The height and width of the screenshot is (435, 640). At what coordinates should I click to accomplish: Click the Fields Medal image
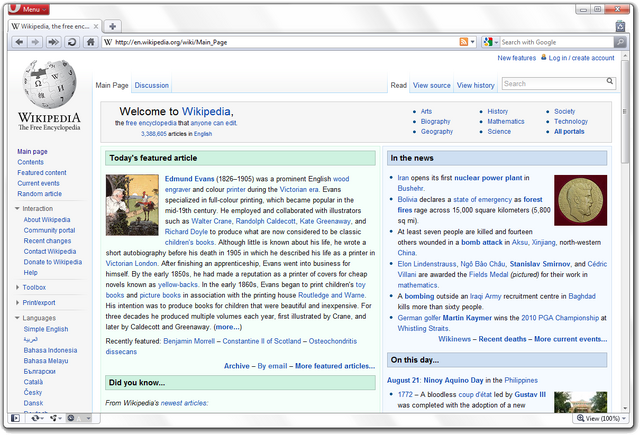click(580, 200)
